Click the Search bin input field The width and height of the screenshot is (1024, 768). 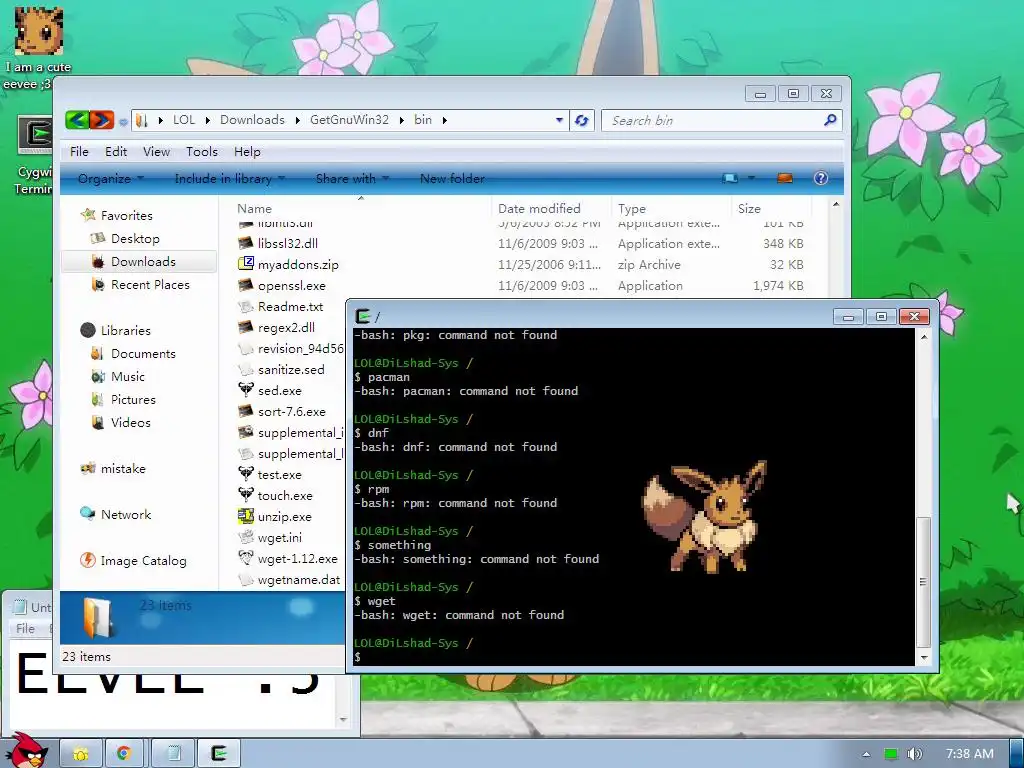coord(714,120)
